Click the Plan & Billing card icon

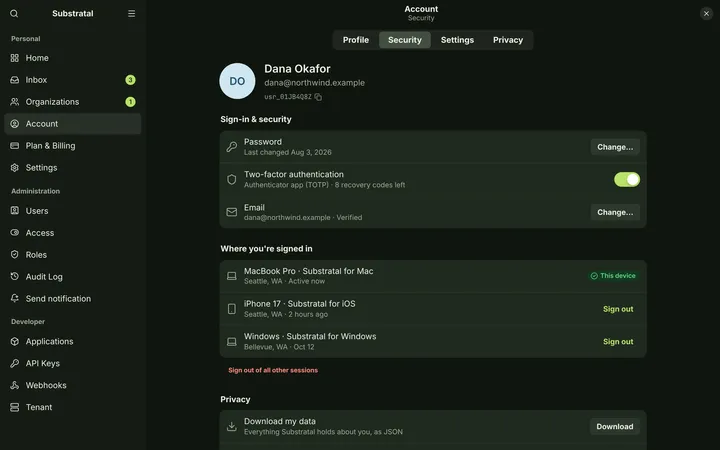pos(15,146)
